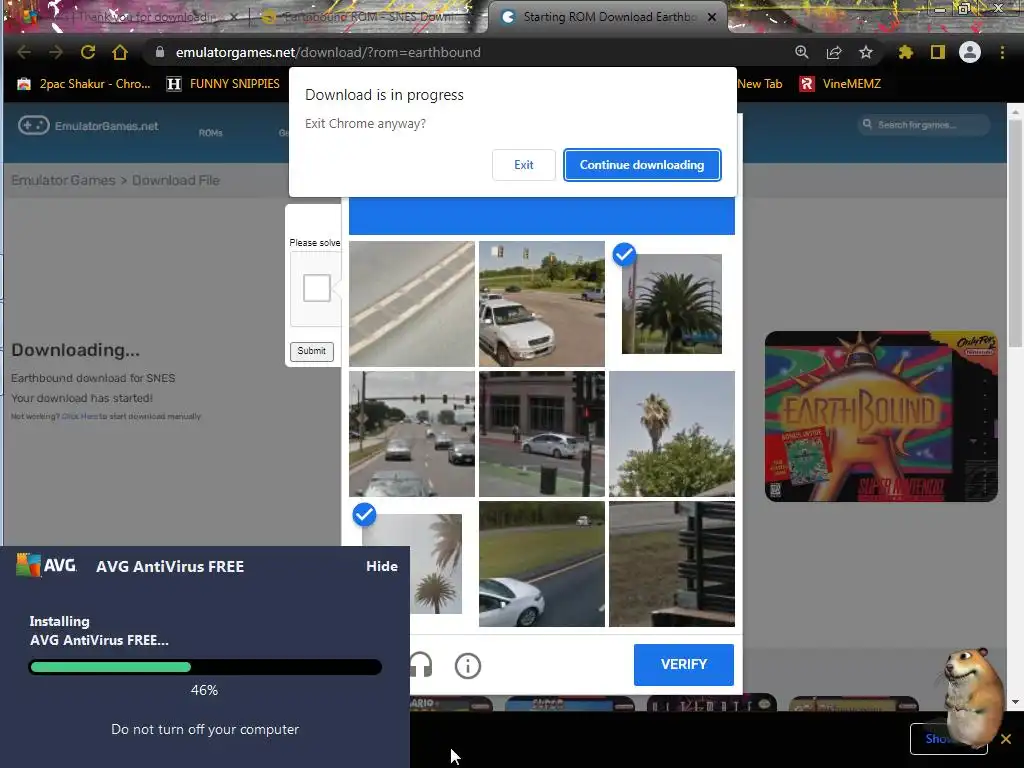Open the Chrome three-dot menu
Screen dimensions: 1024x768
click(1002, 52)
